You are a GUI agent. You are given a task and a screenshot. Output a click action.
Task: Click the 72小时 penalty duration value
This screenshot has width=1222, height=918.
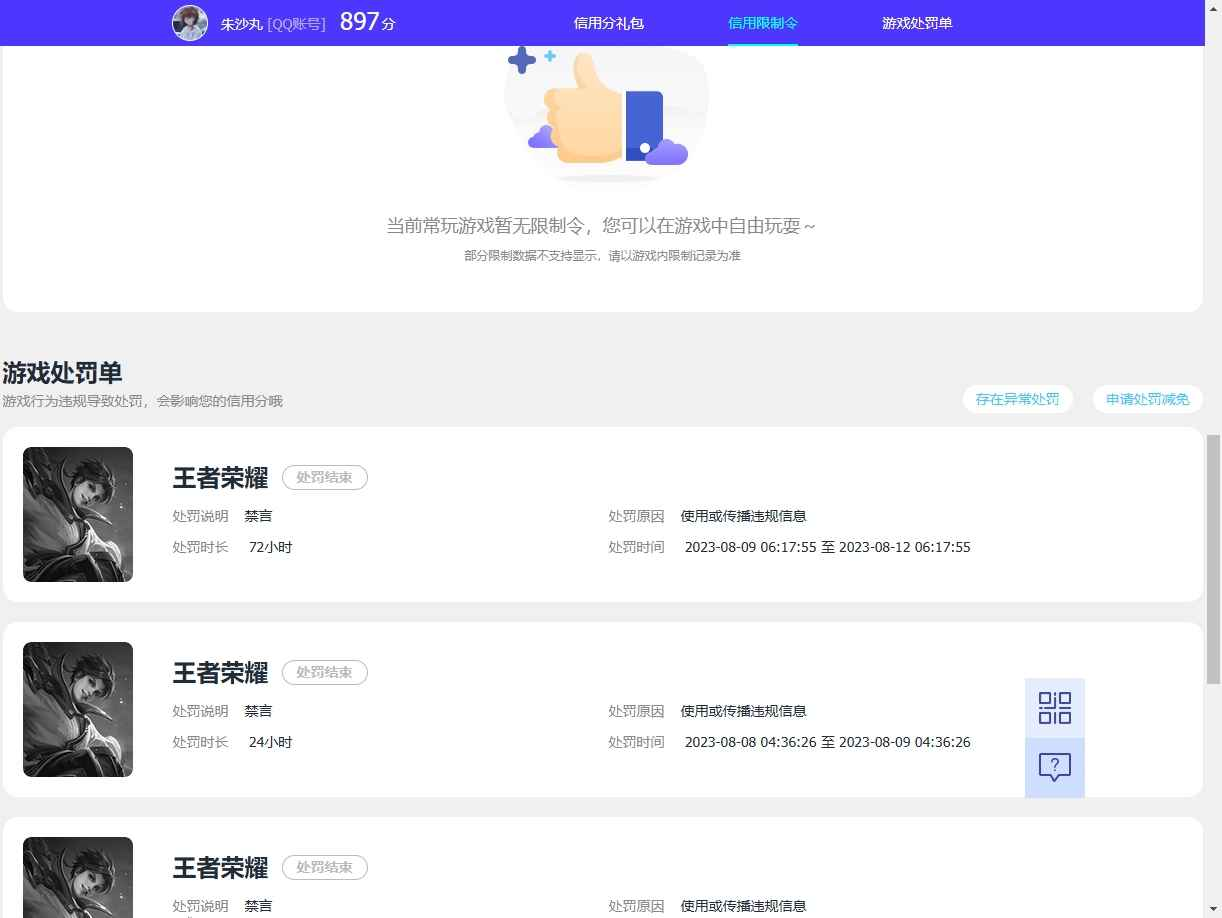pyautogui.click(x=270, y=548)
